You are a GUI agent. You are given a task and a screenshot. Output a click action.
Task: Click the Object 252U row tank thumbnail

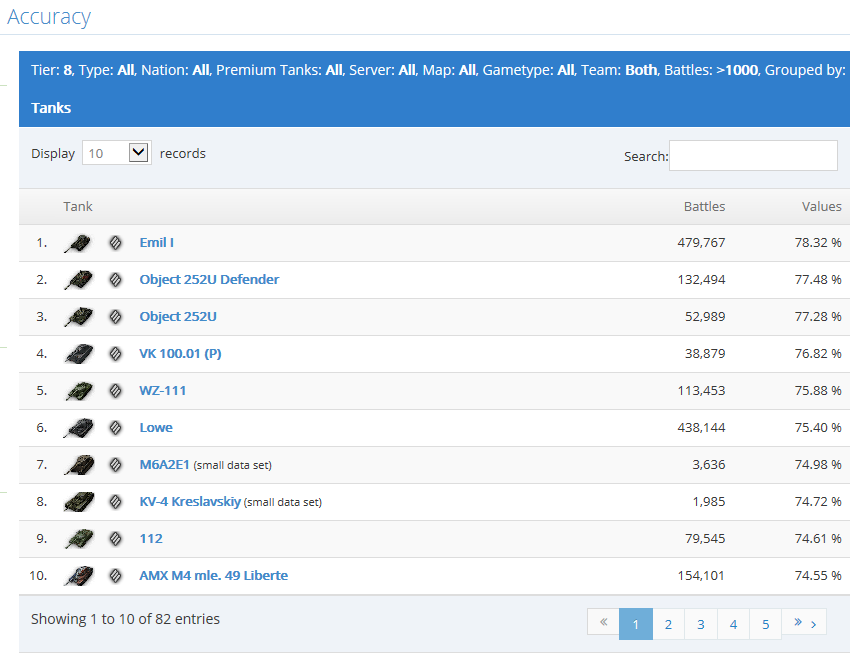point(78,317)
